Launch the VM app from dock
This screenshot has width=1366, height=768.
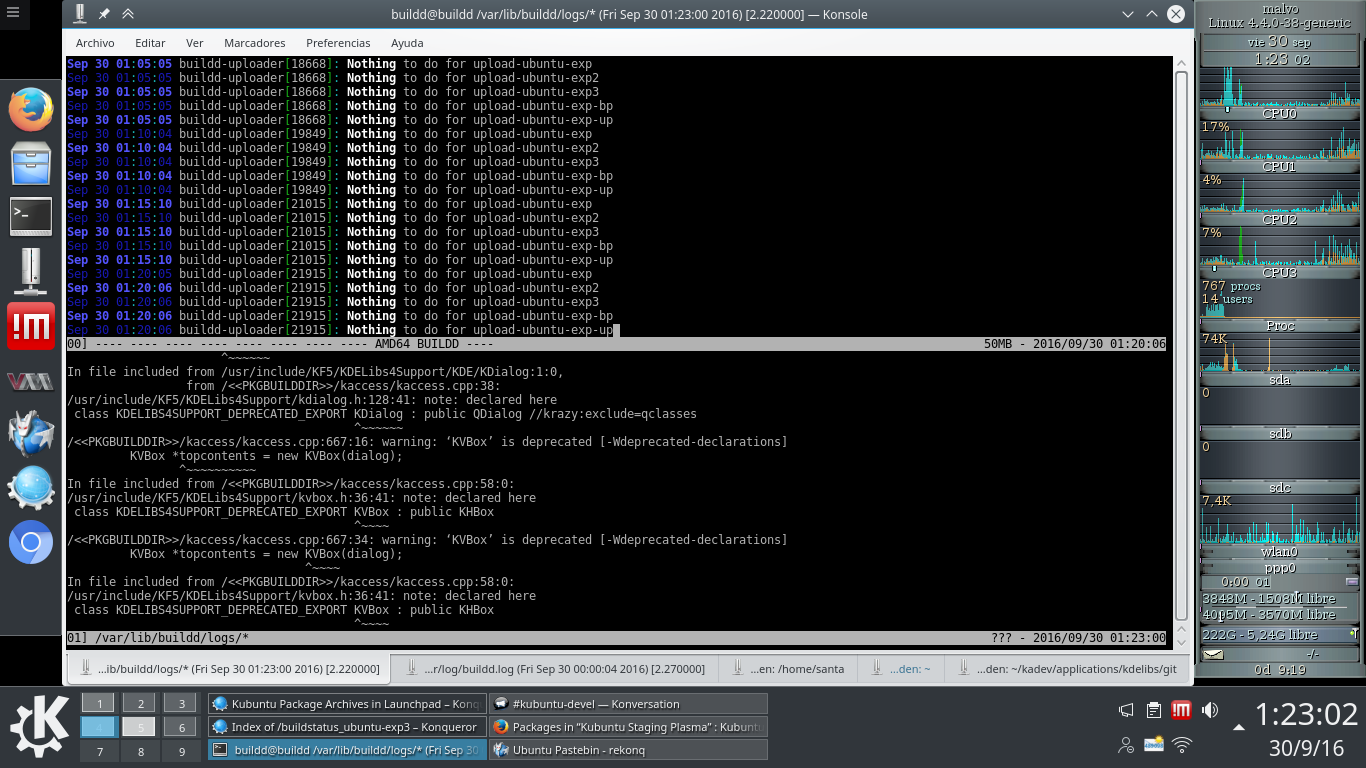[31, 381]
